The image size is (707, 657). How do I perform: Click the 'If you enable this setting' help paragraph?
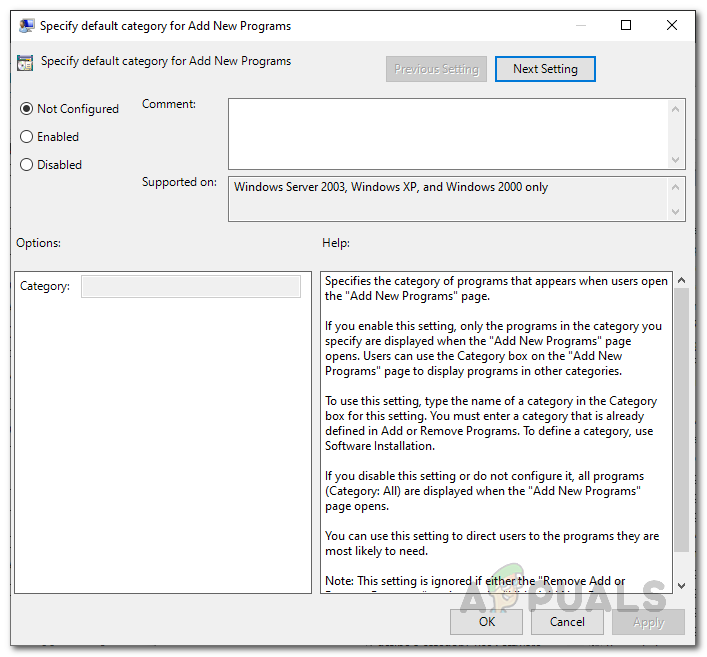point(493,349)
